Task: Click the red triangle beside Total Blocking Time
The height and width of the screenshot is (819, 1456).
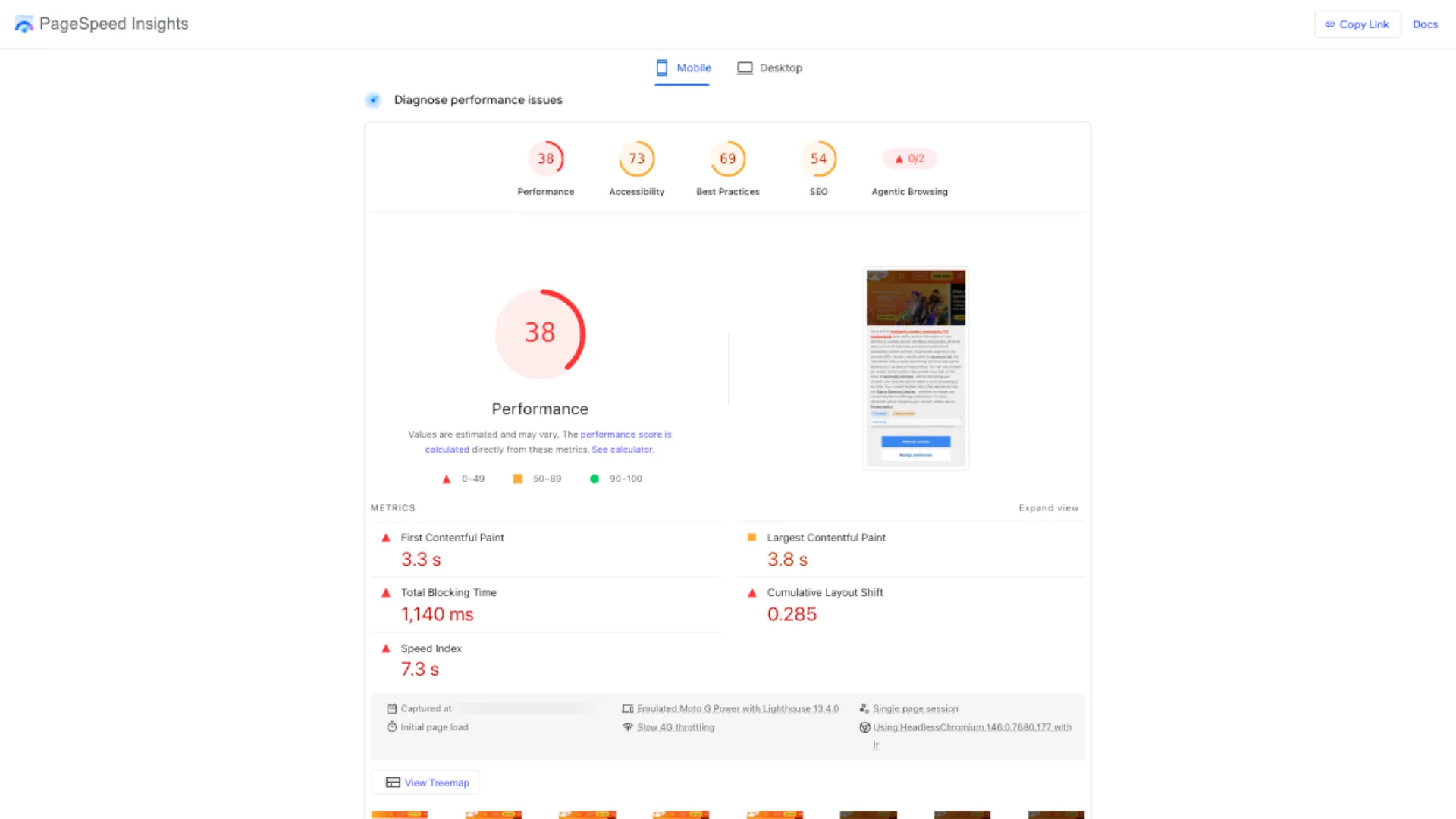Action: pyautogui.click(x=386, y=593)
